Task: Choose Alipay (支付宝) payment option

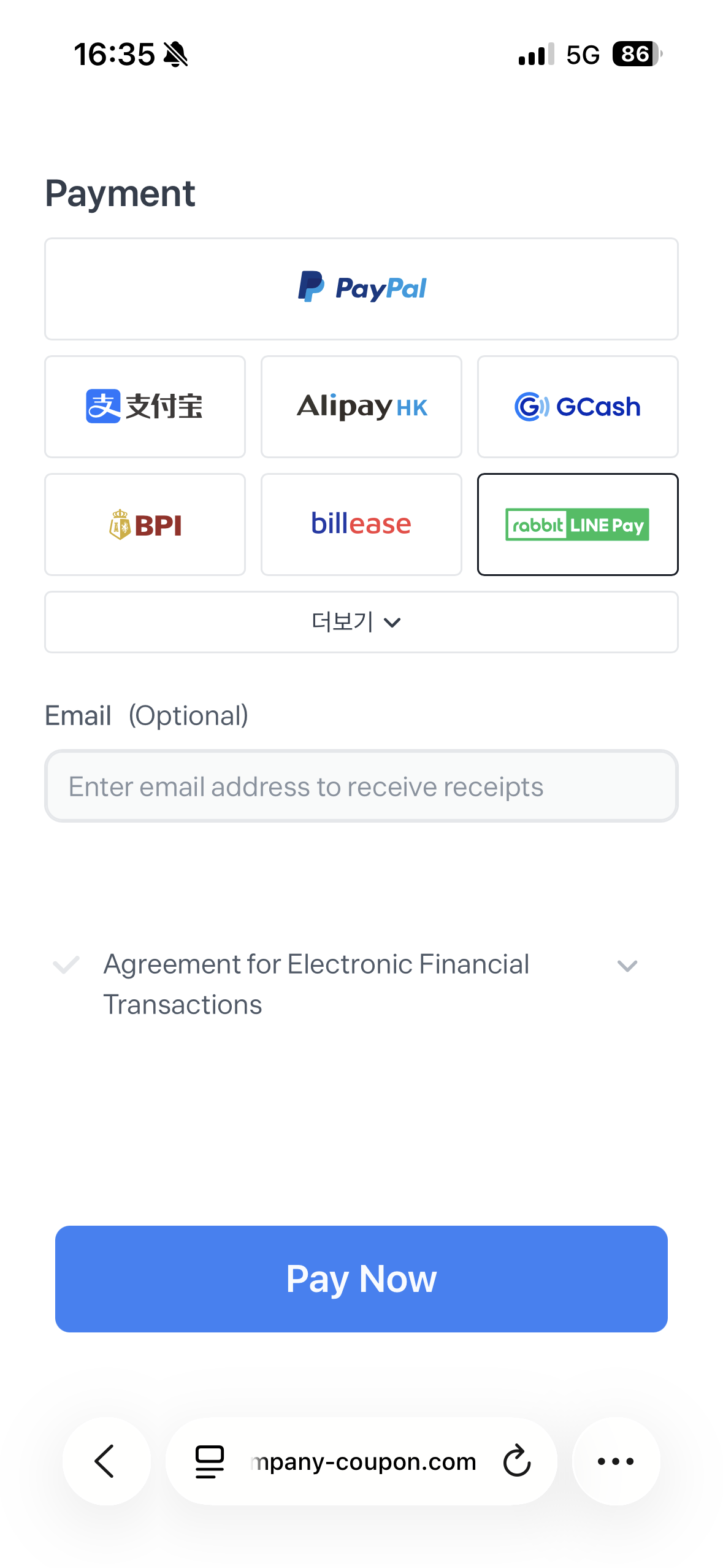Action: (145, 407)
